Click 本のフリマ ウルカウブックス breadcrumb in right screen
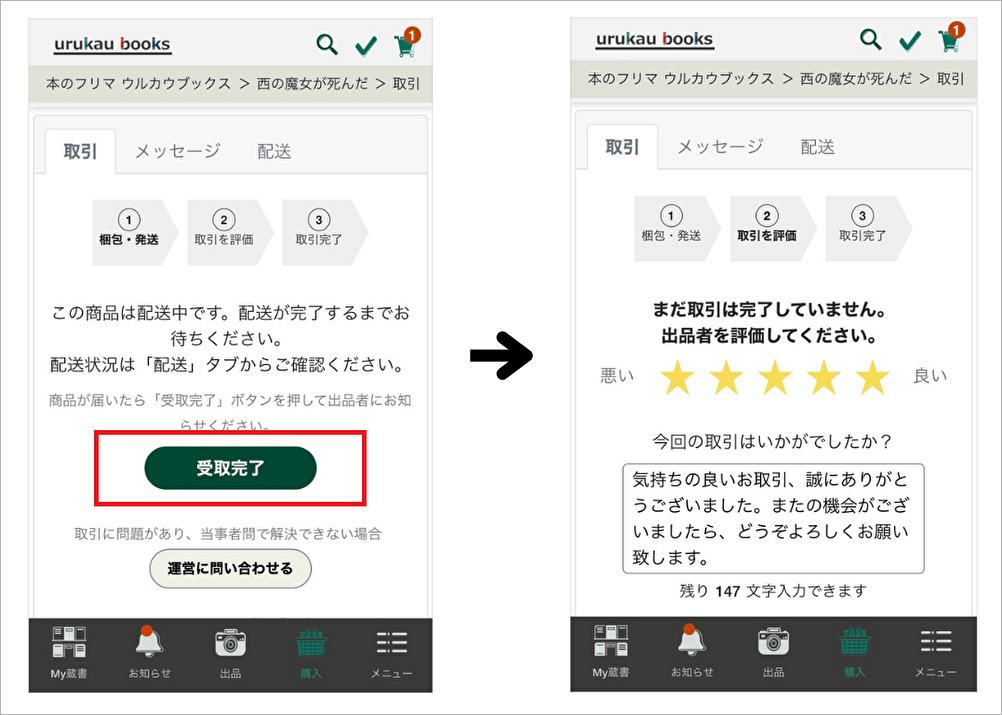Viewport: 1002px width, 715px height. (x=680, y=78)
